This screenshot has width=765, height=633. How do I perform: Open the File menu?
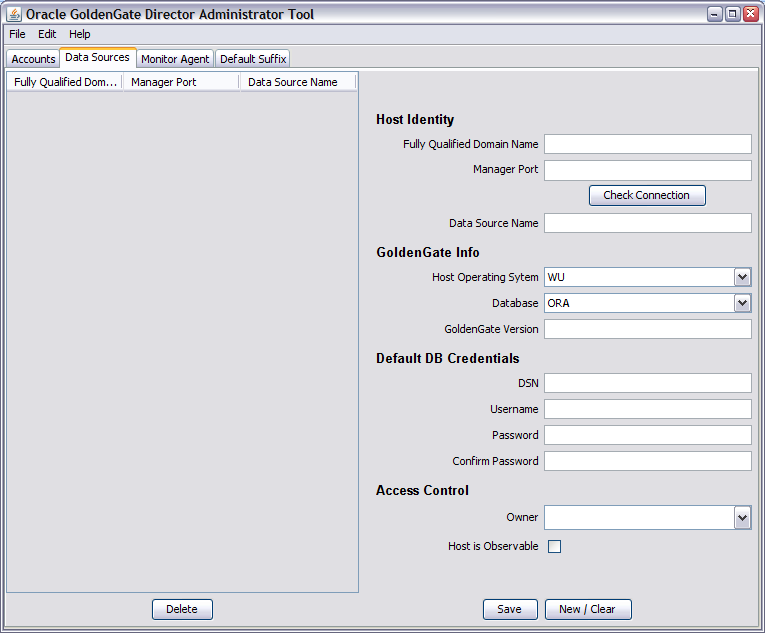17,34
